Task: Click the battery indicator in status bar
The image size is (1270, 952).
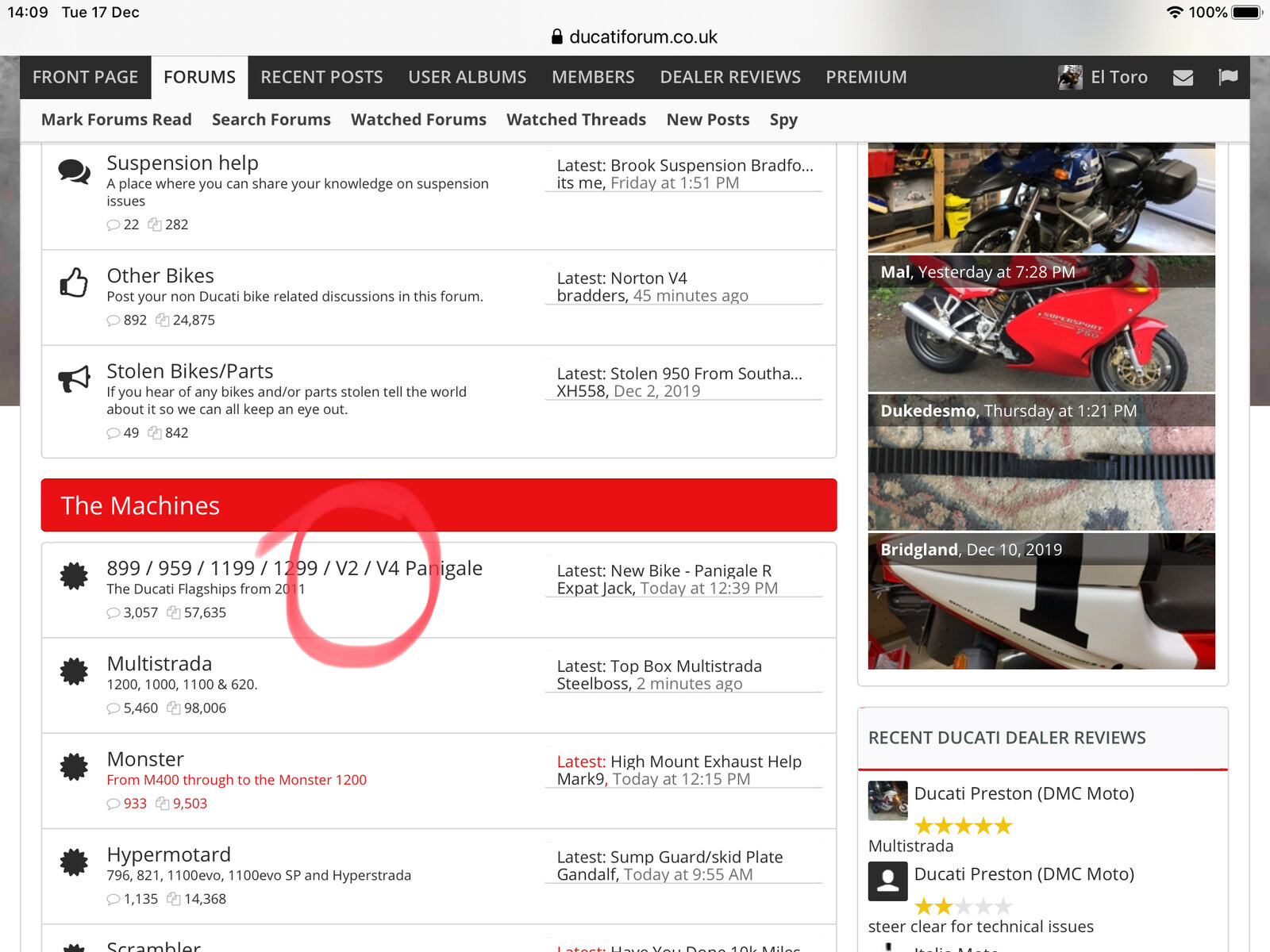Action: click(1247, 12)
